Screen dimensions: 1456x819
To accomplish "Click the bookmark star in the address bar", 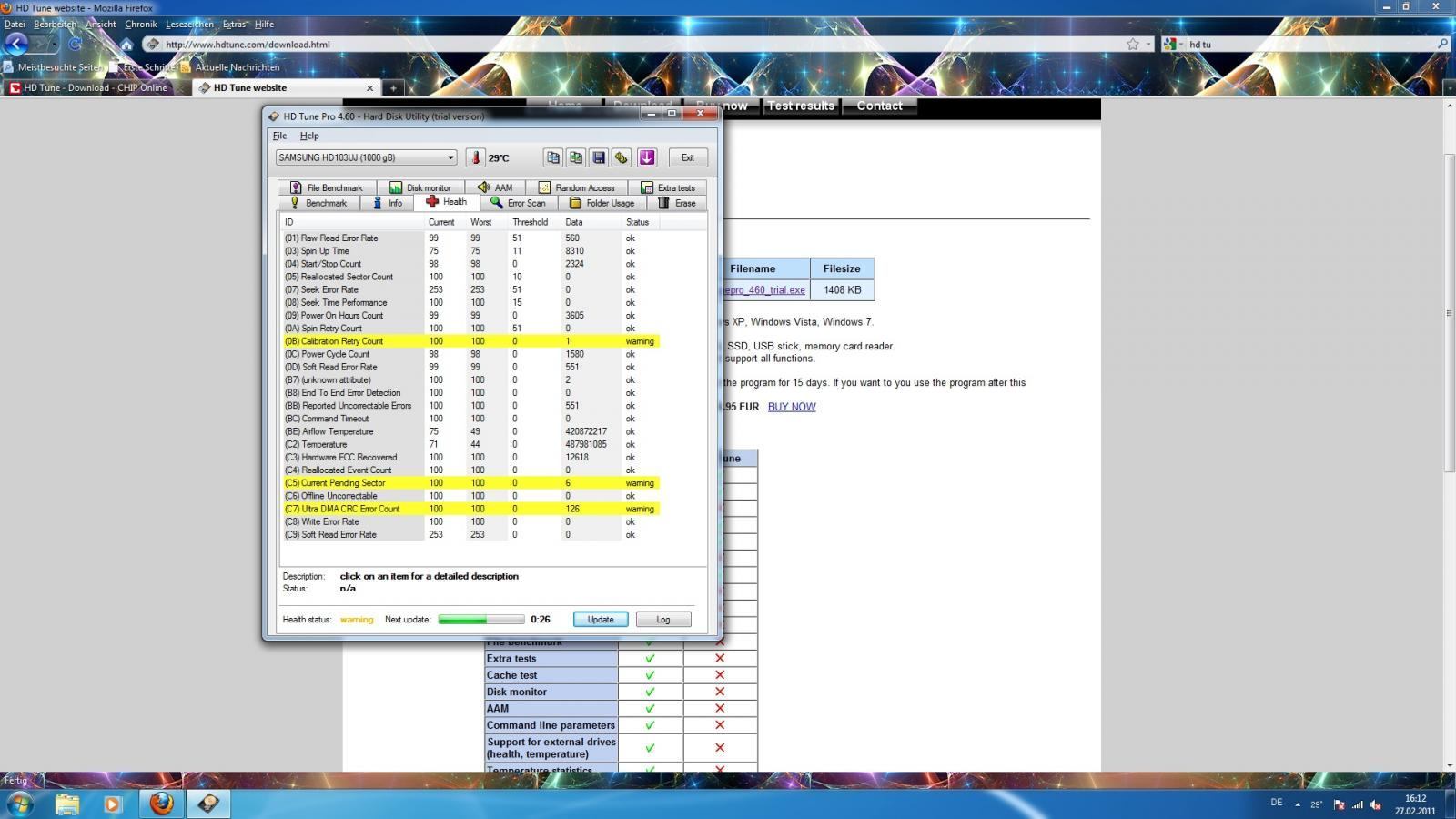I will [x=1132, y=44].
